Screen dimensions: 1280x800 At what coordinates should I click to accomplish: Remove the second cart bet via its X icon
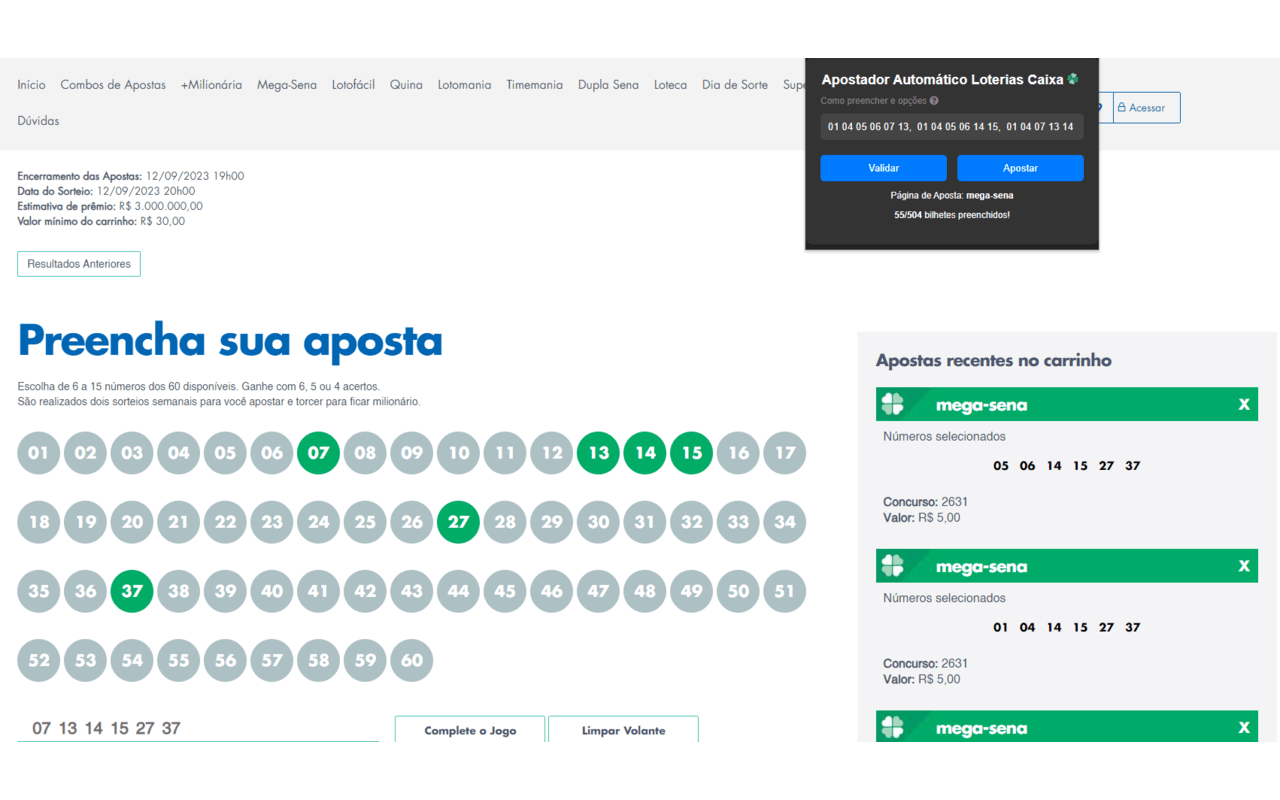[x=1243, y=565]
